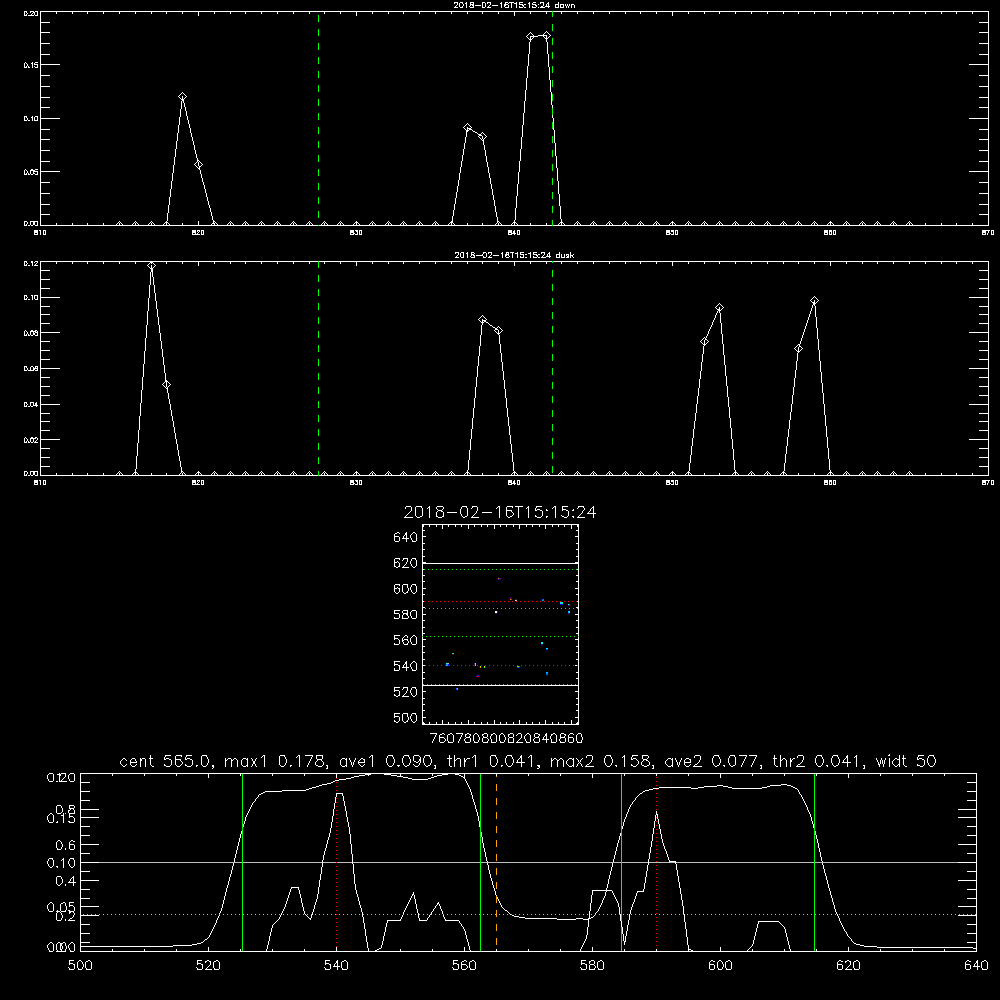The height and width of the screenshot is (1000, 1000).
Task: Select the dusk diamond at 853 near 0.094
Action: (x=719, y=308)
